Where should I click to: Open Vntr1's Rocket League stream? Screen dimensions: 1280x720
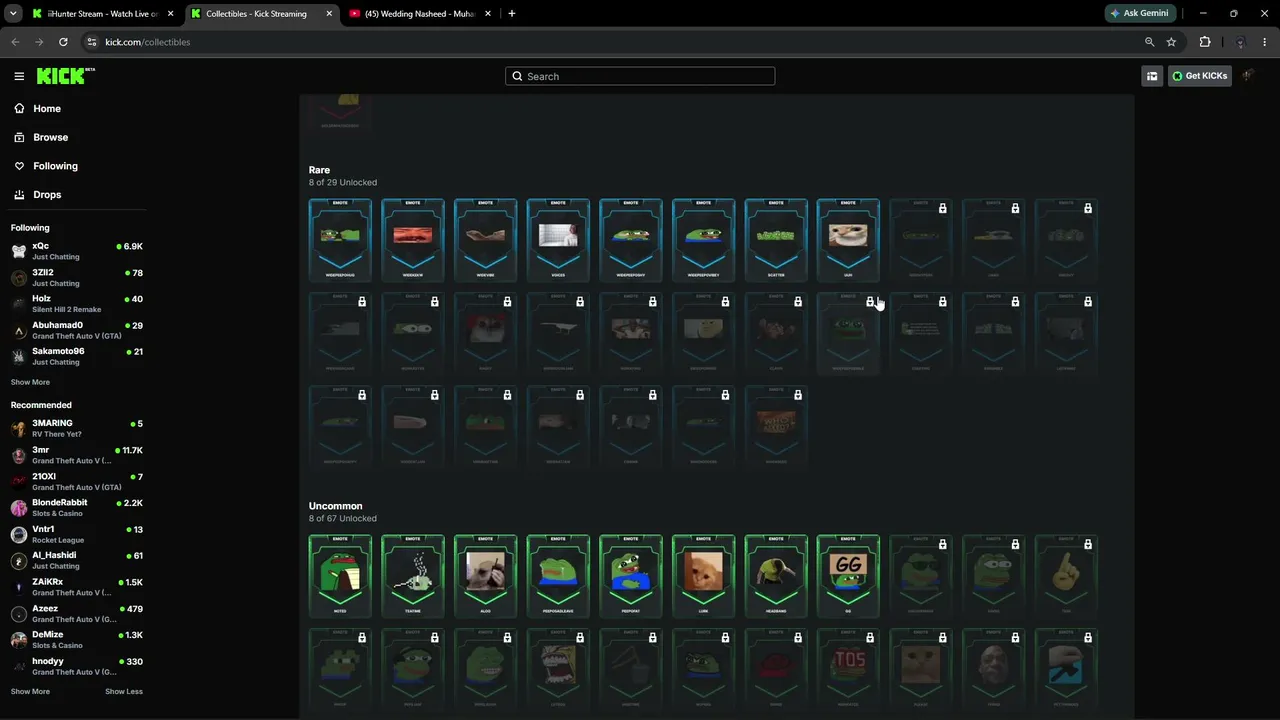click(x=78, y=534)
